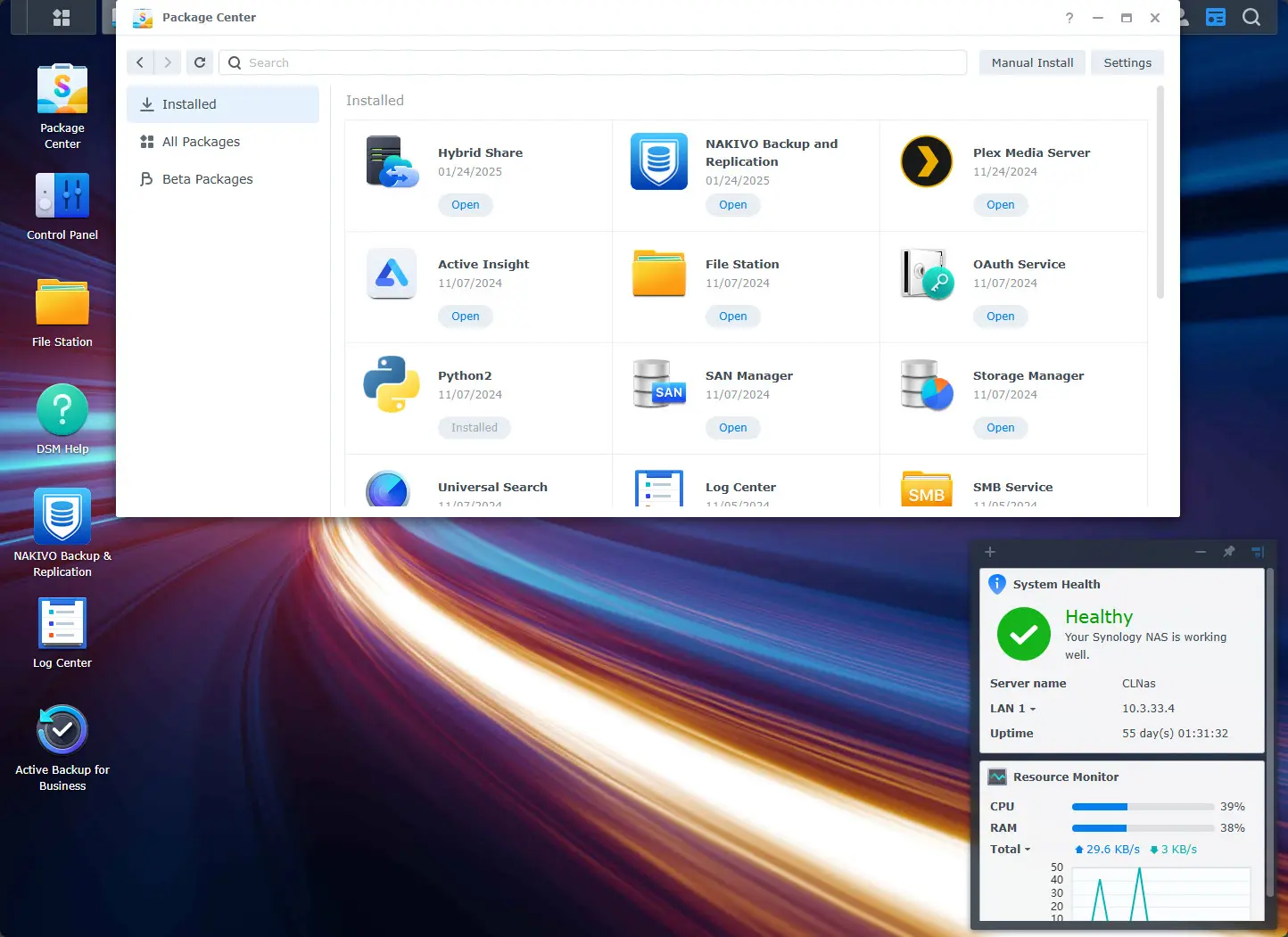Launch Control Panel from the desktop
Image resolution: width=1288 pixels, height=937 pixels.
(x=62, y=207)
